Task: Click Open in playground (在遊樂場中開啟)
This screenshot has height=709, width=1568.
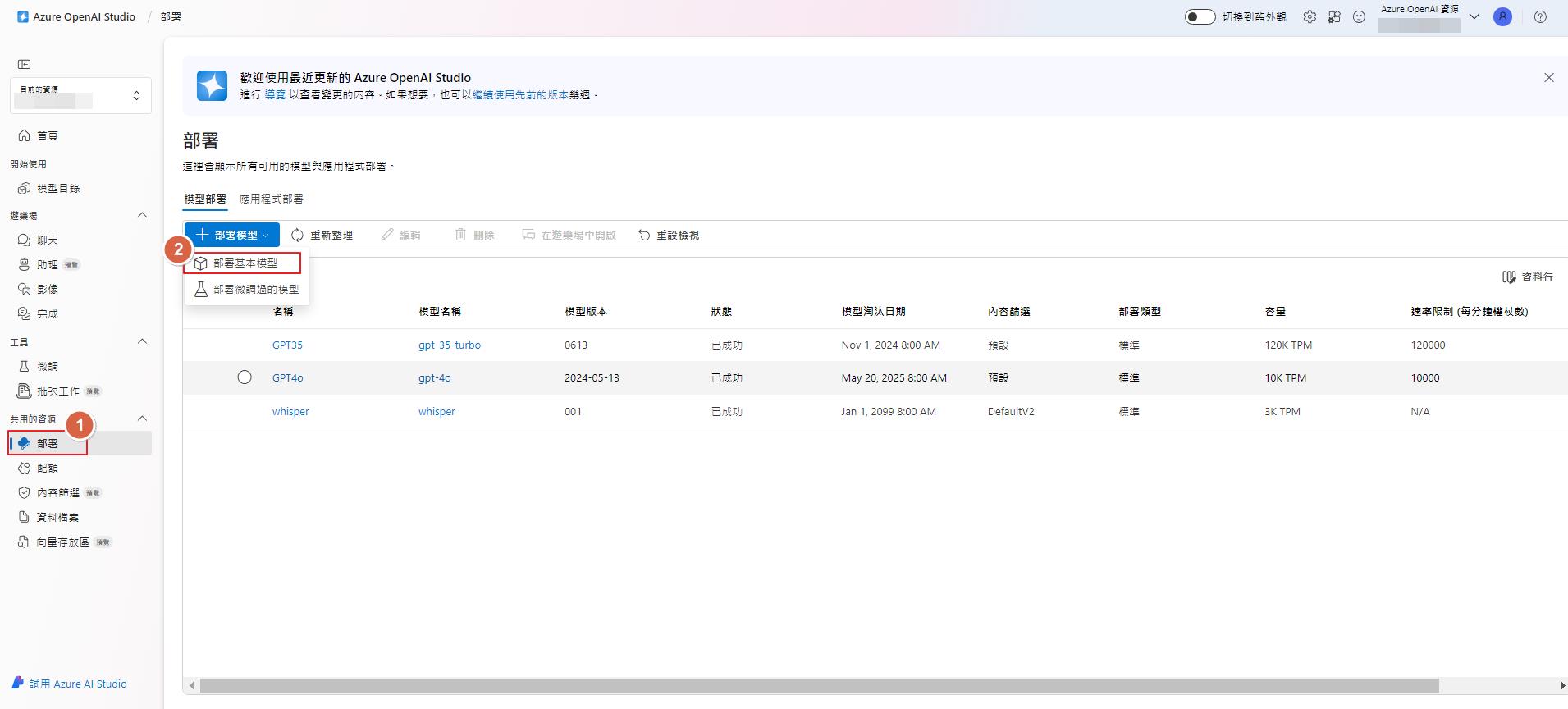Action: (569, 235)
